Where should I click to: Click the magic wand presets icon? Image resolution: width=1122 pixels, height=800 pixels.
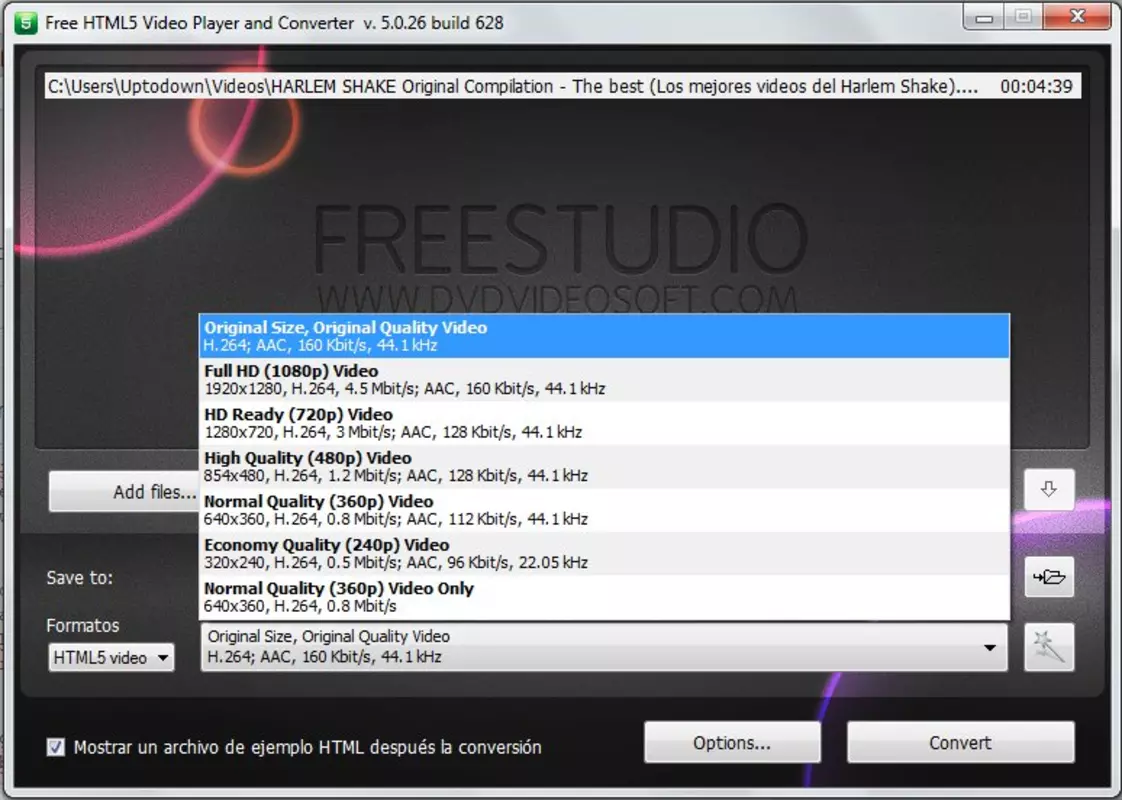pos(1049,647)
